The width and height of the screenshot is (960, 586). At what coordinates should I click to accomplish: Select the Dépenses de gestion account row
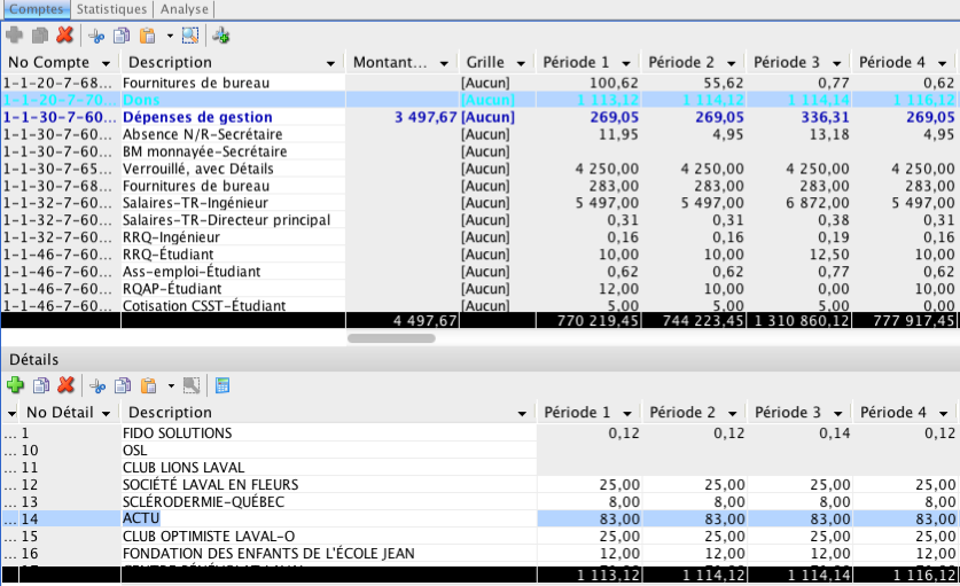pos(480,117)
